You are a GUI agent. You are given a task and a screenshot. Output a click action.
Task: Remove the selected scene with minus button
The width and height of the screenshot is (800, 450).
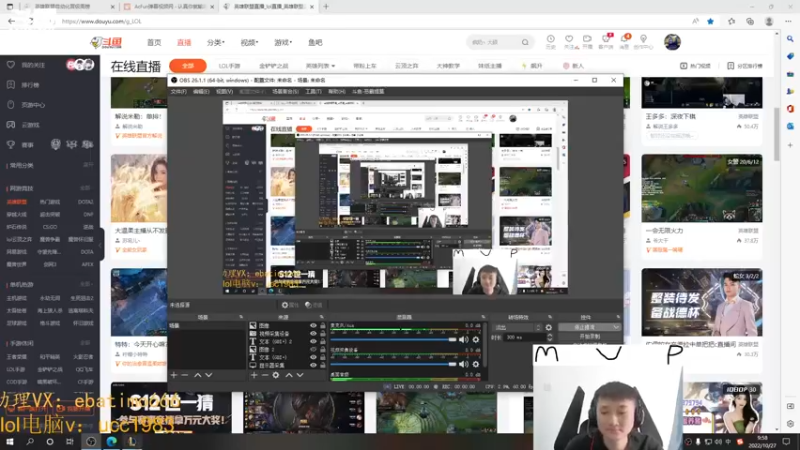tap(185, 375)
